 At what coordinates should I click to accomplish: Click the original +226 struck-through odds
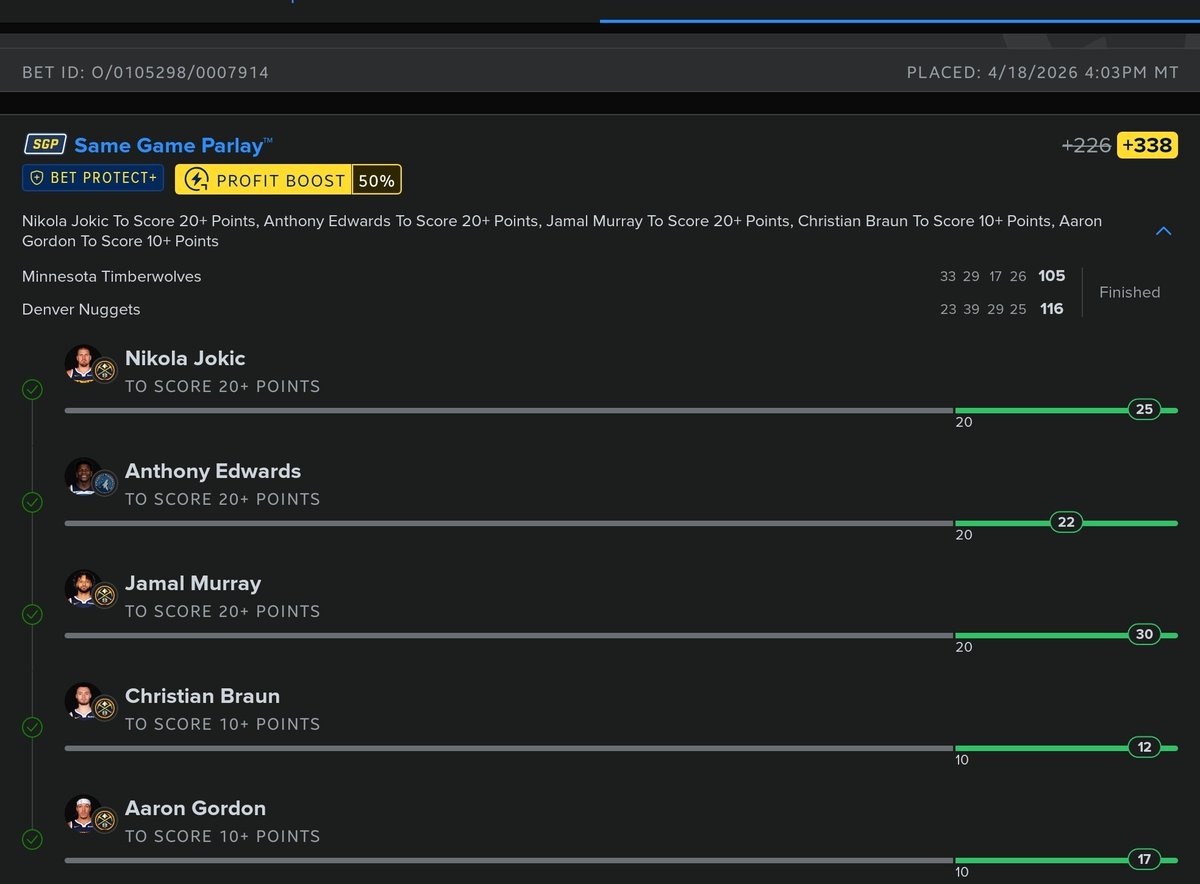(x=1087, y=145)
